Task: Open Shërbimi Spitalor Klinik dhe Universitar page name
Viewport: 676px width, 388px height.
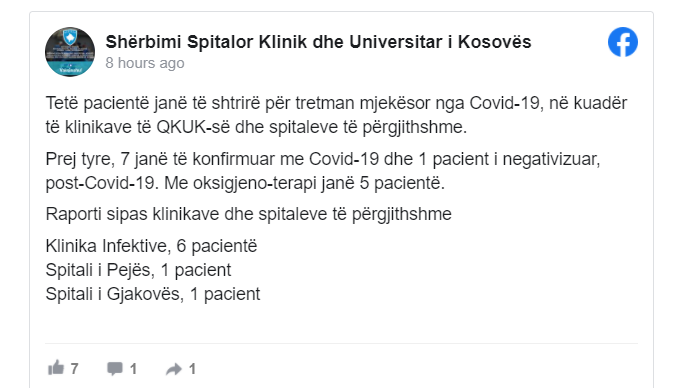Action: click(318, 42)
